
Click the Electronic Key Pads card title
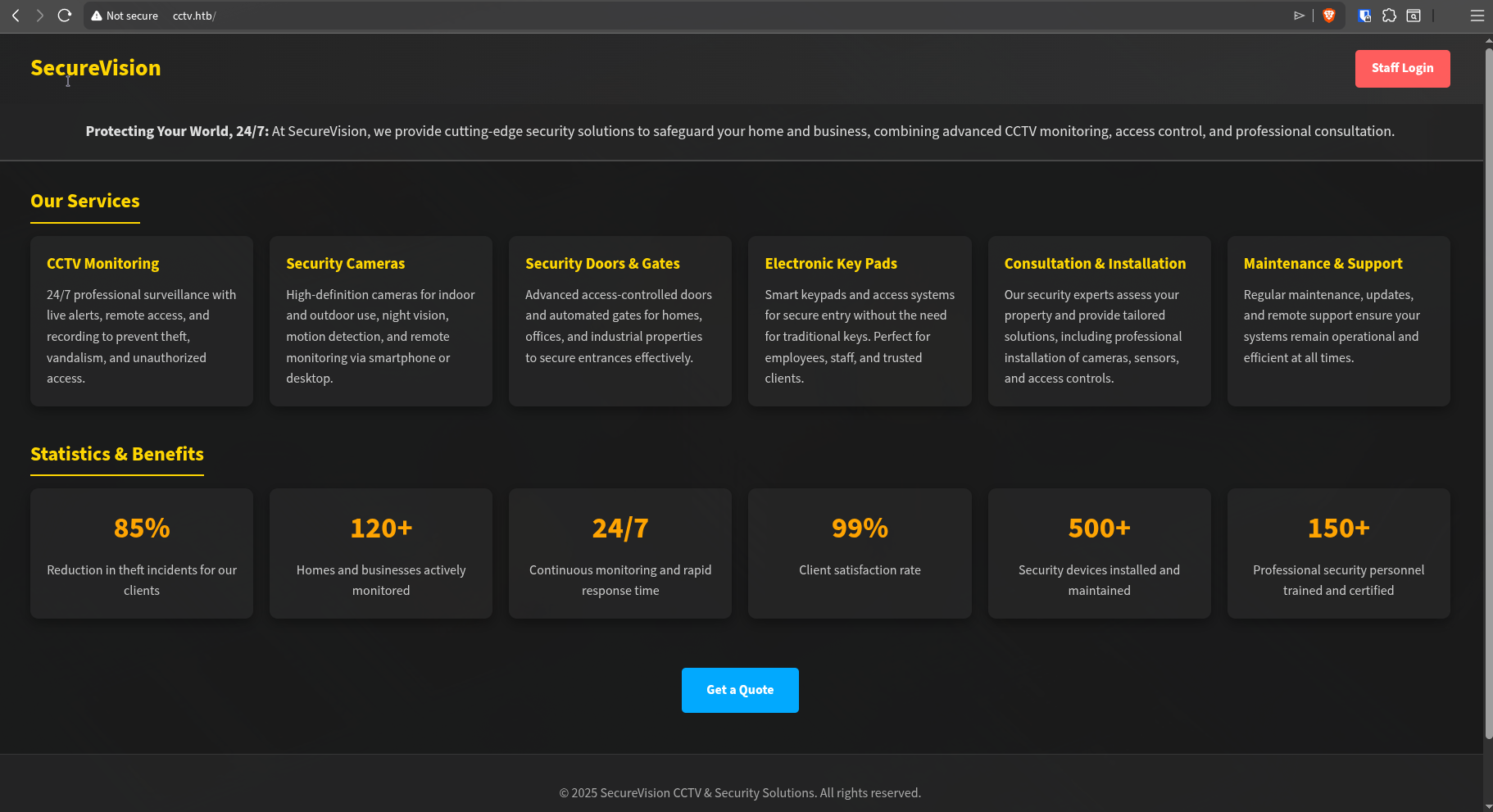tap(831, 264)
